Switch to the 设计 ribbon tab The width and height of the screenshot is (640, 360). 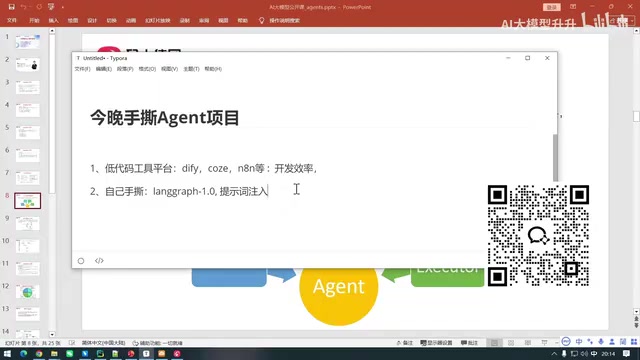tap(92, 20)
